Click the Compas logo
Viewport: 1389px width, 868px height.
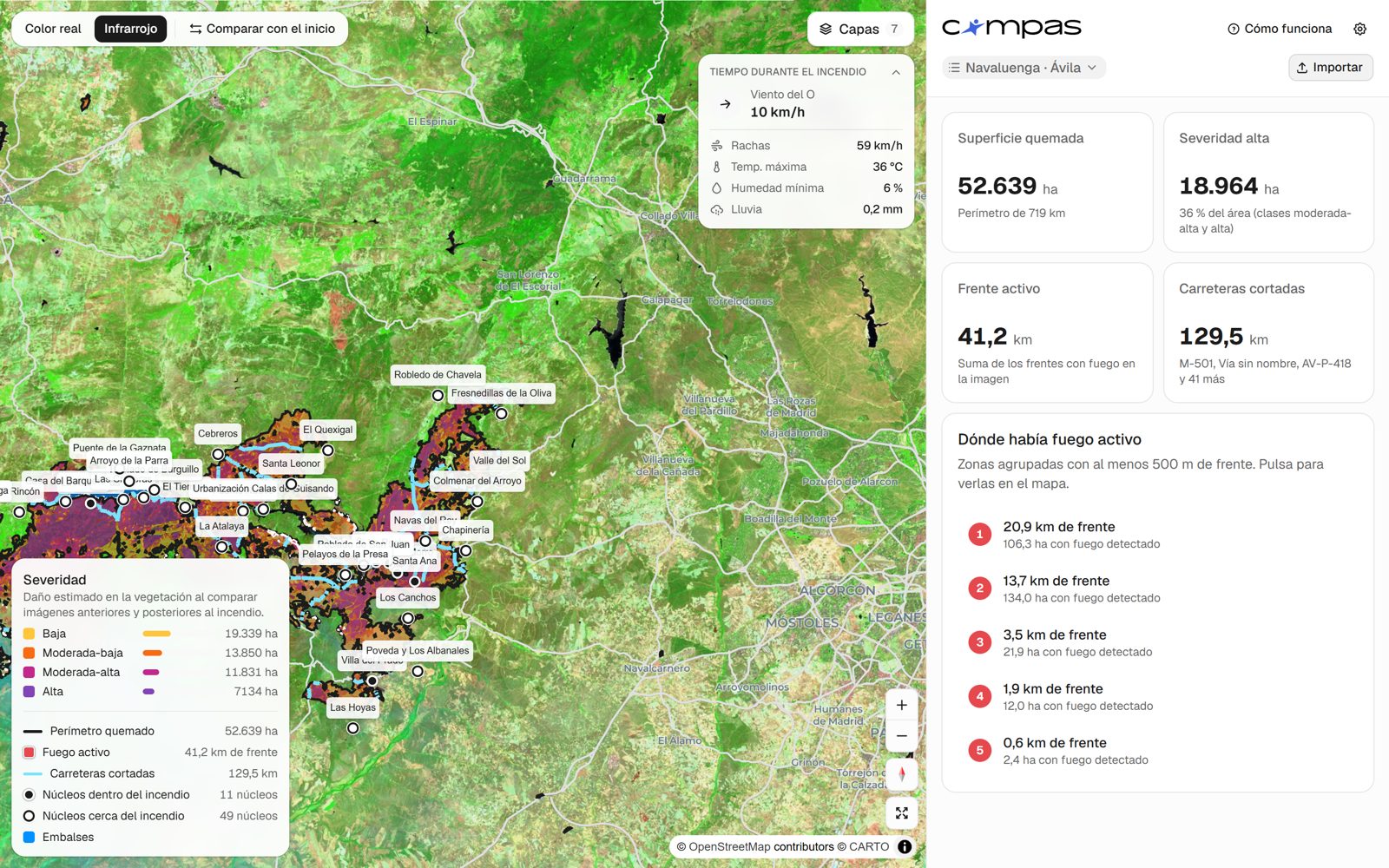pyautogui.click(x=1011, y=29)
